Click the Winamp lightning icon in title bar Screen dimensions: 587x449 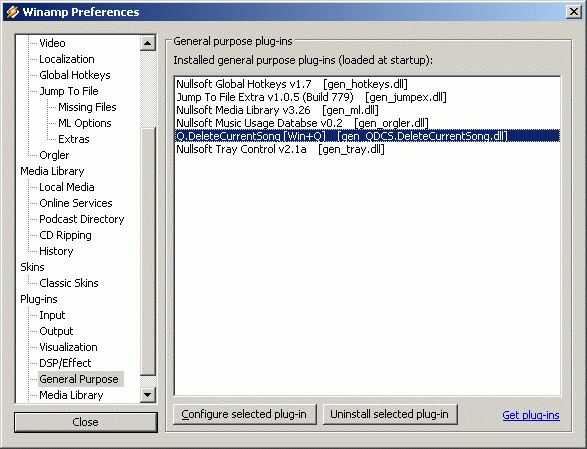point(12,12)
